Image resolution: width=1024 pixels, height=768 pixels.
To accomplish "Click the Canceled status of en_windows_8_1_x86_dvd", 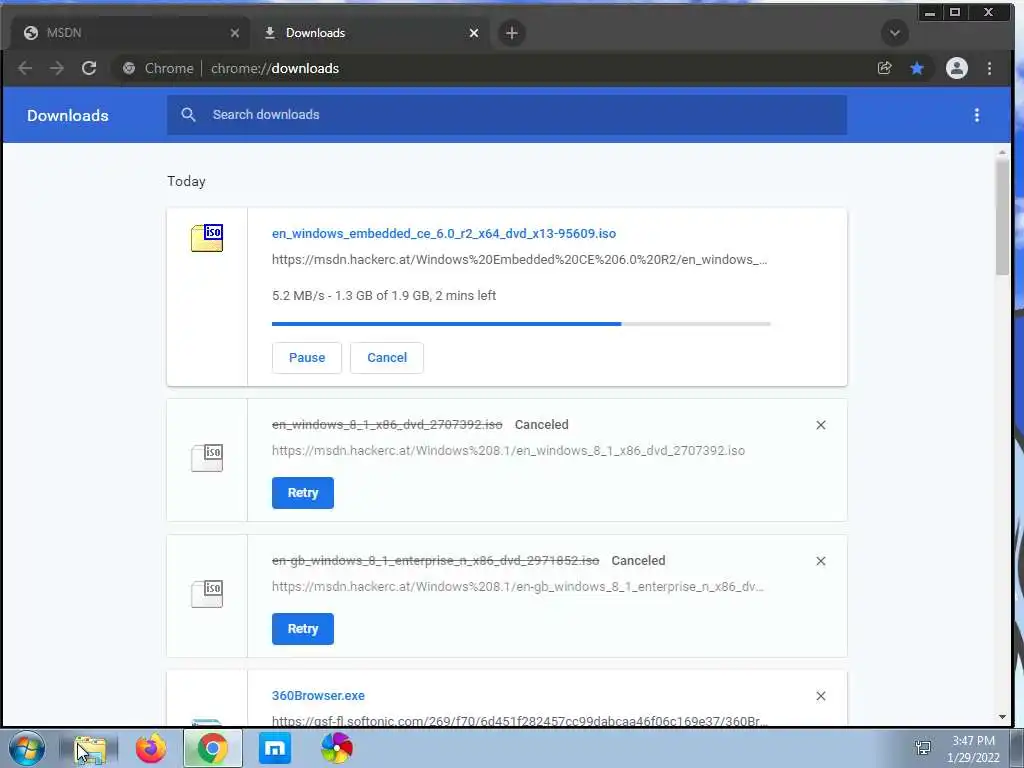I will click(x=541, y=424).
